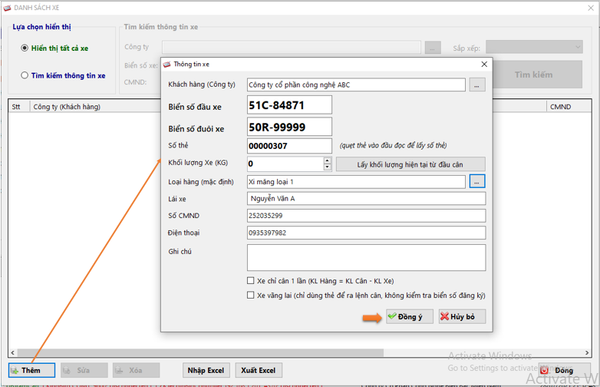Click the Biển số đuôi xe field

[x=289, y=127]
